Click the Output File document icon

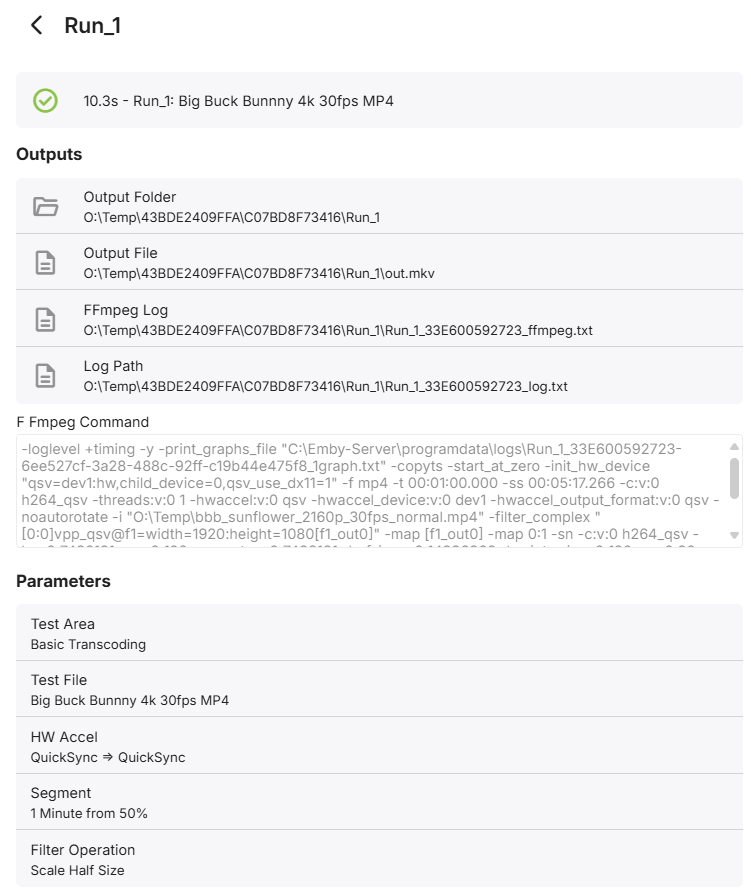(x=45, y=263)
